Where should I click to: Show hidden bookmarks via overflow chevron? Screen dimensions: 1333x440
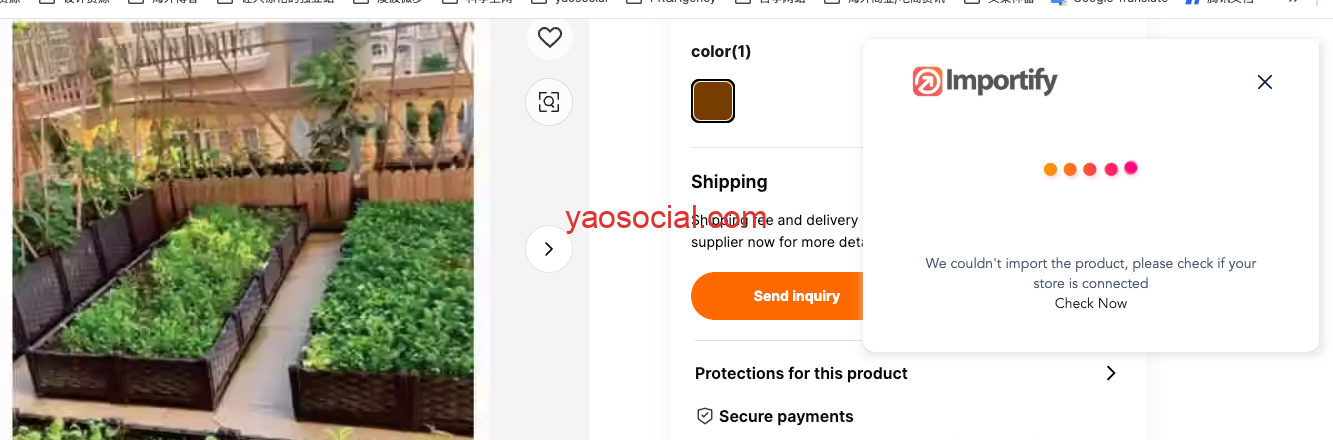[x=1294, y=3]
